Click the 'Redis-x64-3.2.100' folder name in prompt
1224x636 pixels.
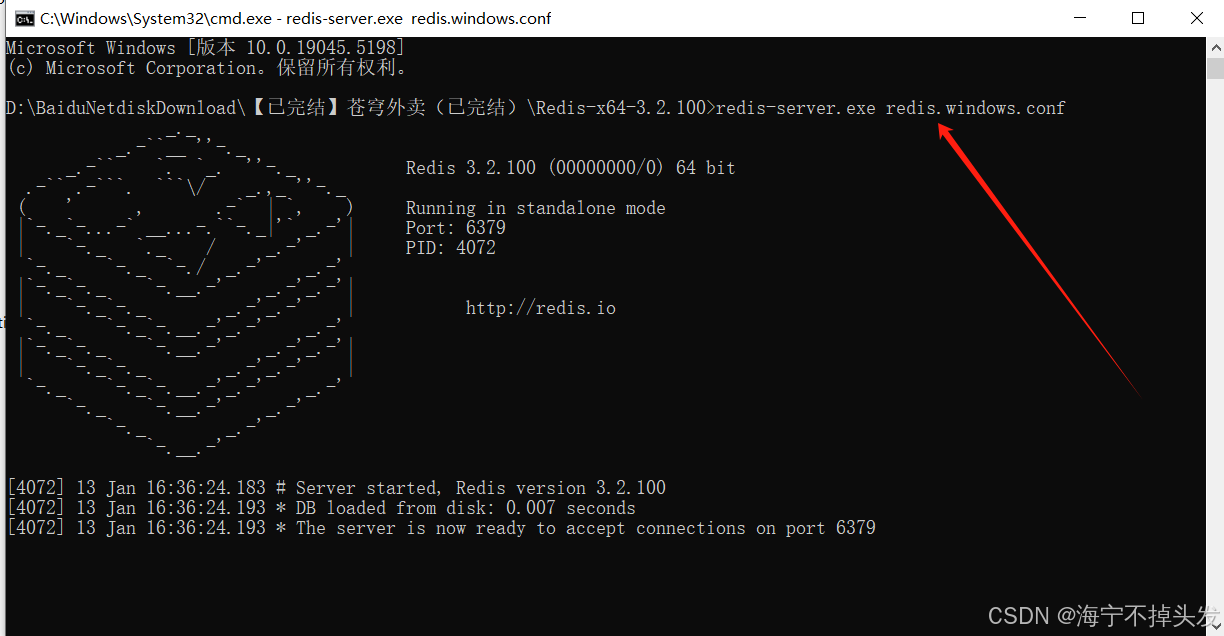tap(621, 108)
